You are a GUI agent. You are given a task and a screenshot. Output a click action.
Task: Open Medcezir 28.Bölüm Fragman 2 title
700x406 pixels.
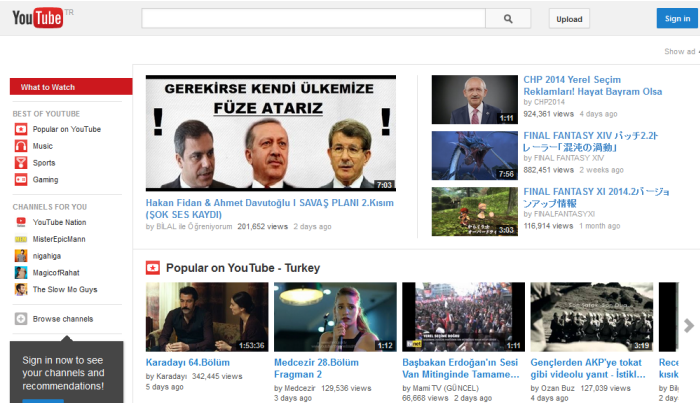click(316, 368)
